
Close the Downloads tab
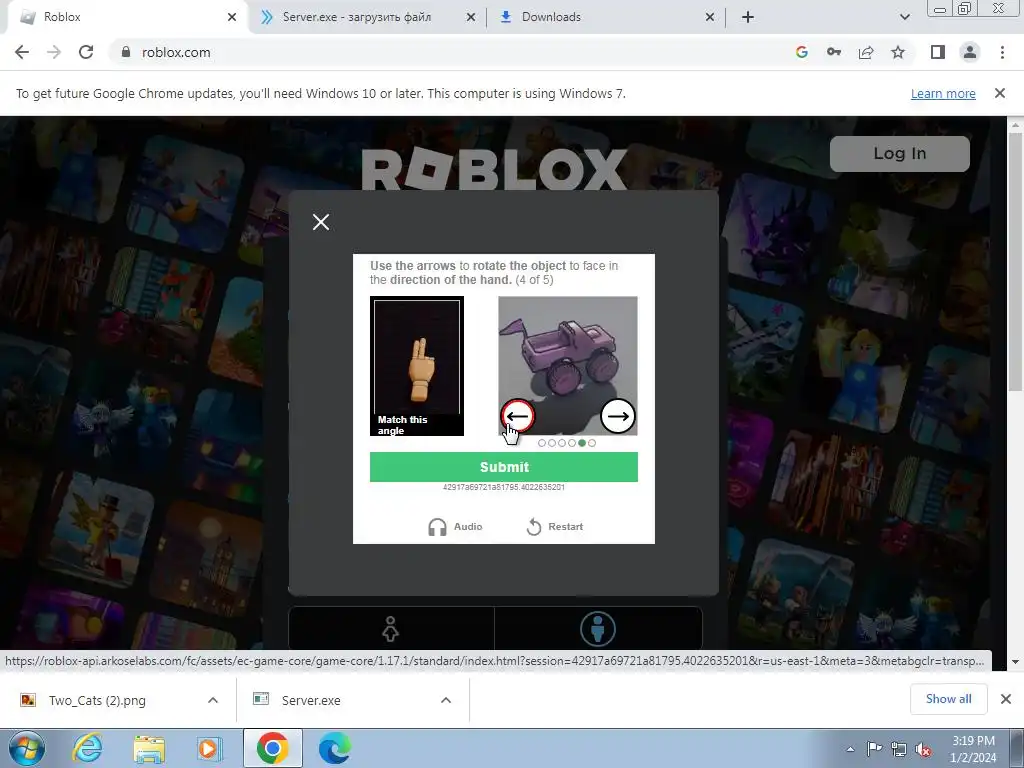710,18
